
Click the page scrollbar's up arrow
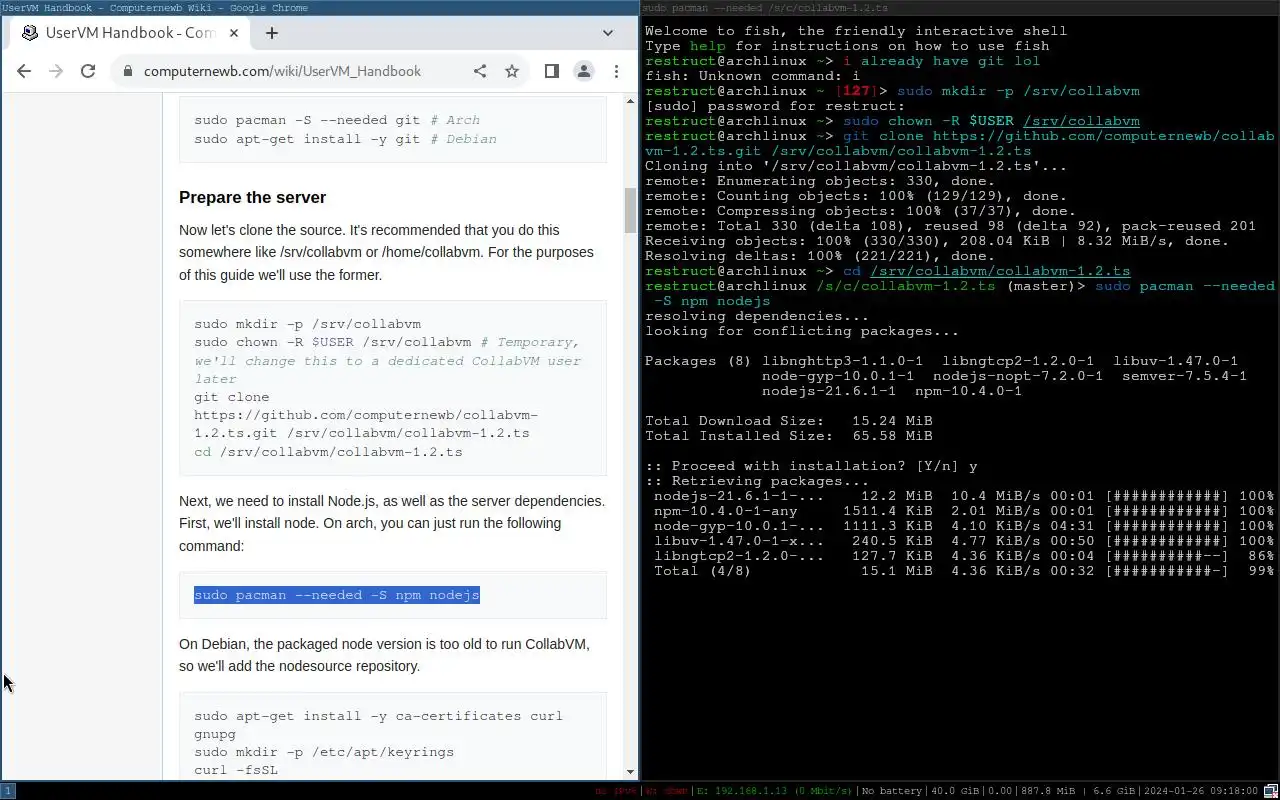pos(630,101)
